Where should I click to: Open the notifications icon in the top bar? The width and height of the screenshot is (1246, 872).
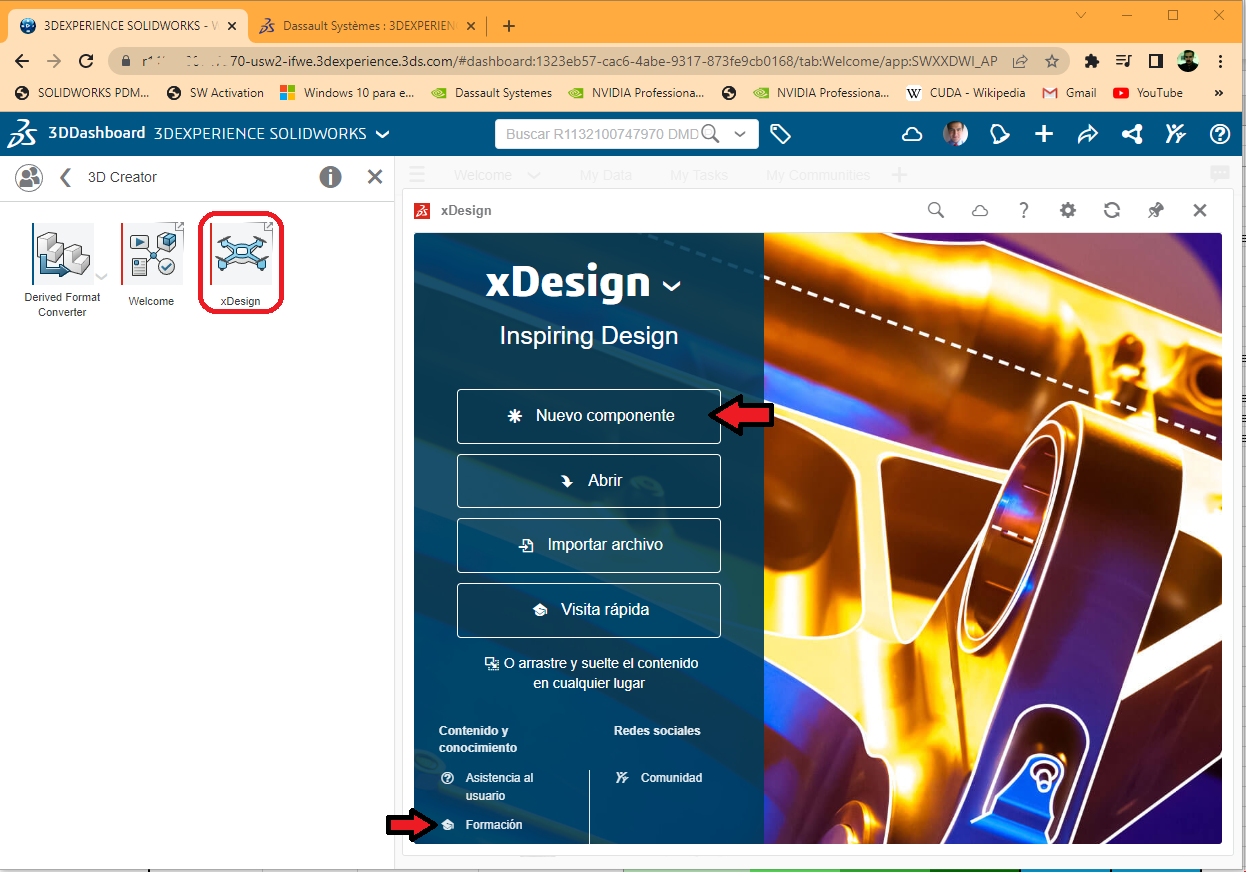click(1000, 134)
